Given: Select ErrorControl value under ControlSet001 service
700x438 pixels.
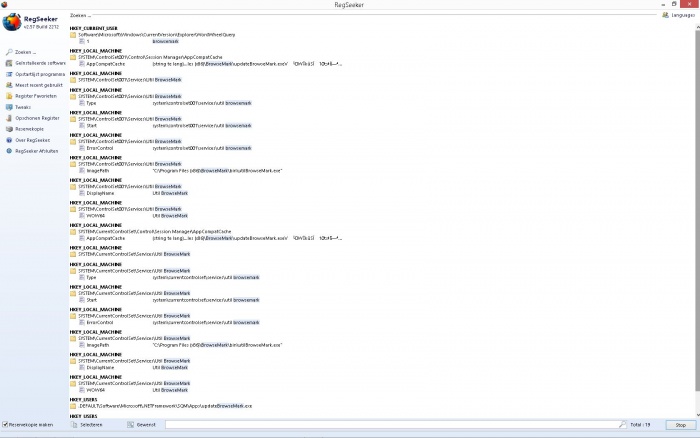Looking at the screenshot, I should pyautogui.click(x=100, y=148).
